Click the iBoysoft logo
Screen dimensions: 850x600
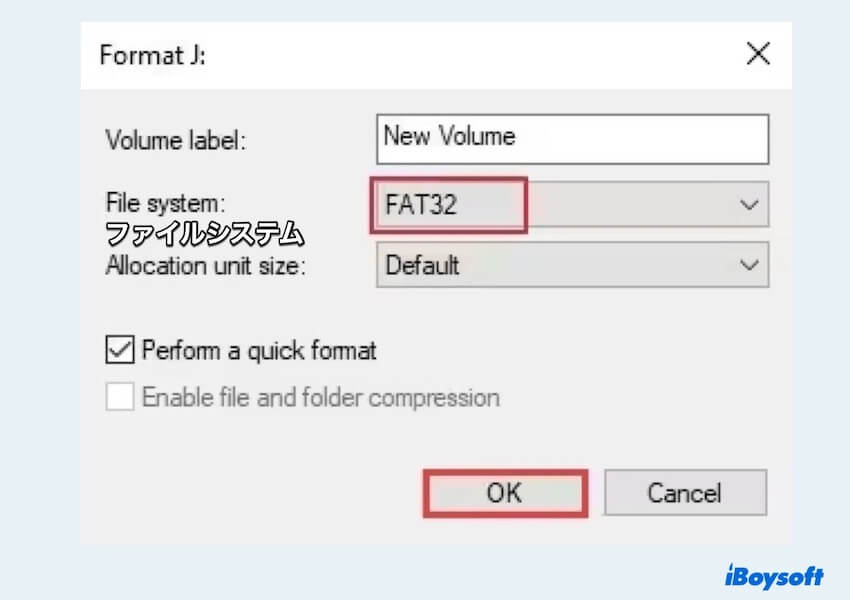pos(773,576)
